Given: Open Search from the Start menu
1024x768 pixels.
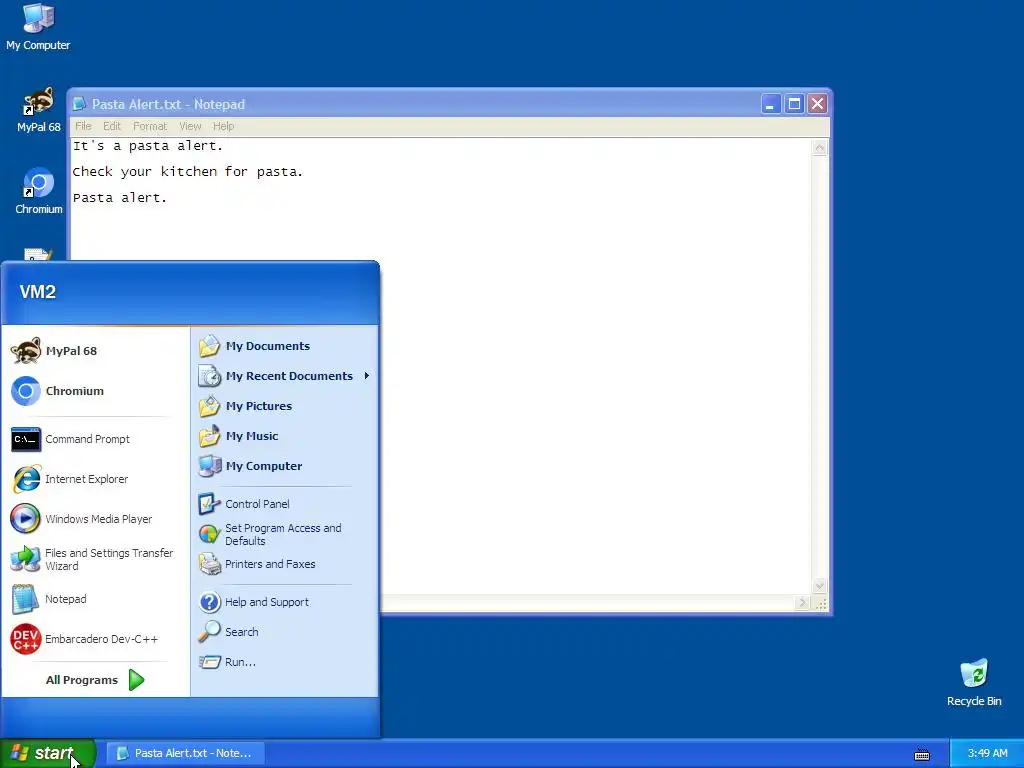Looking at the screenshot, I should click(x=284, y=632).
